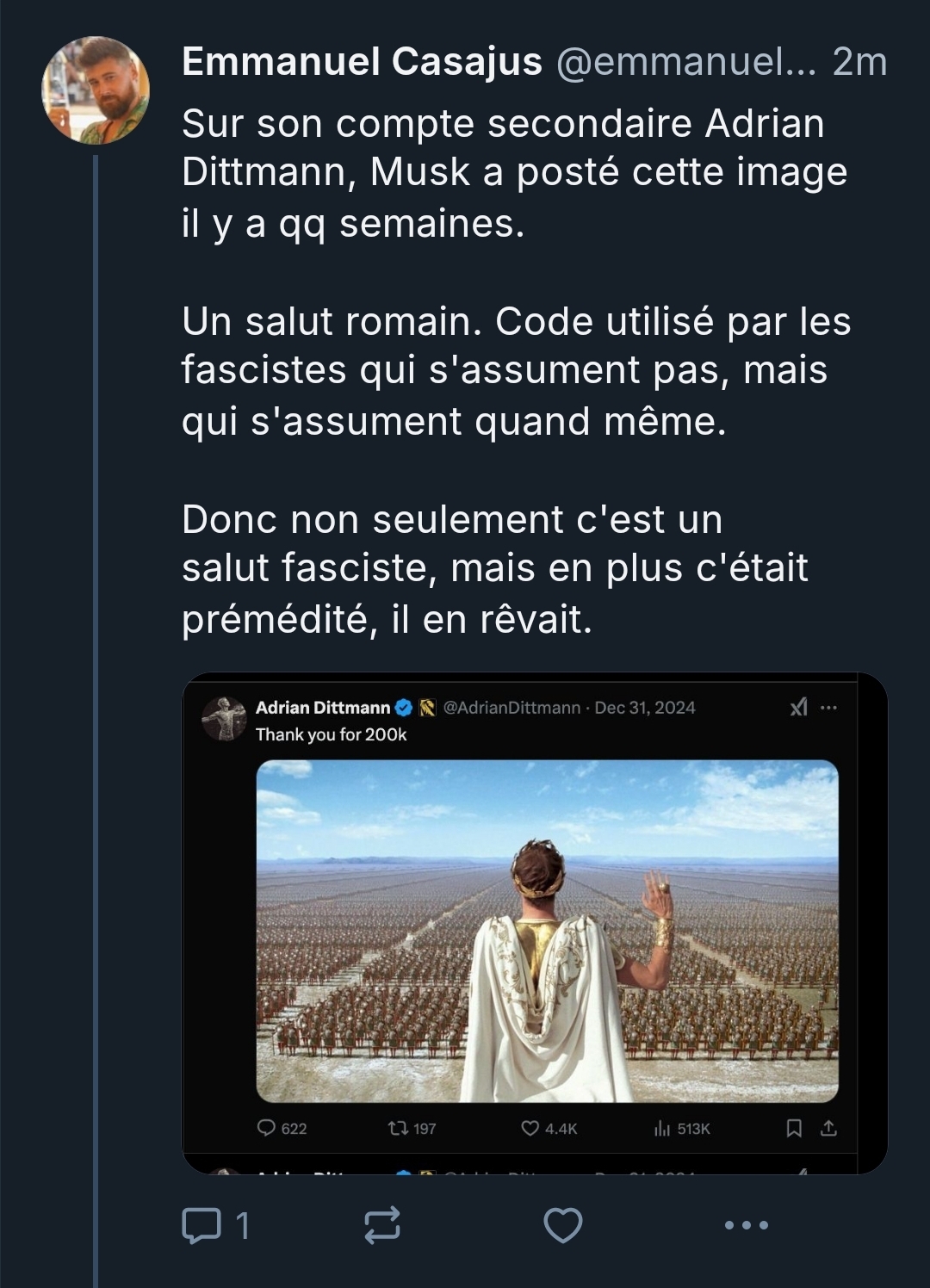Click the blue verified badge
930x1288 pixels.
[403, 708]
